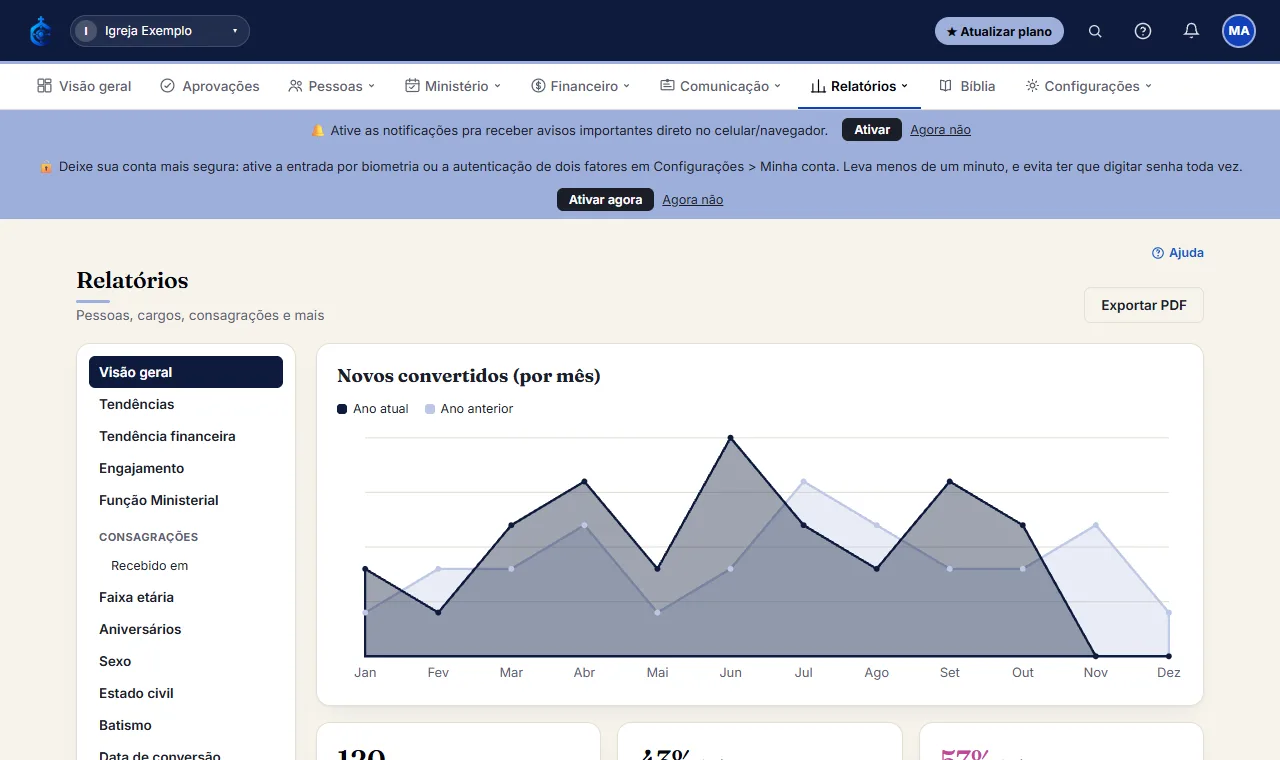Select Batismo report in sidebar

coord(186,725)
